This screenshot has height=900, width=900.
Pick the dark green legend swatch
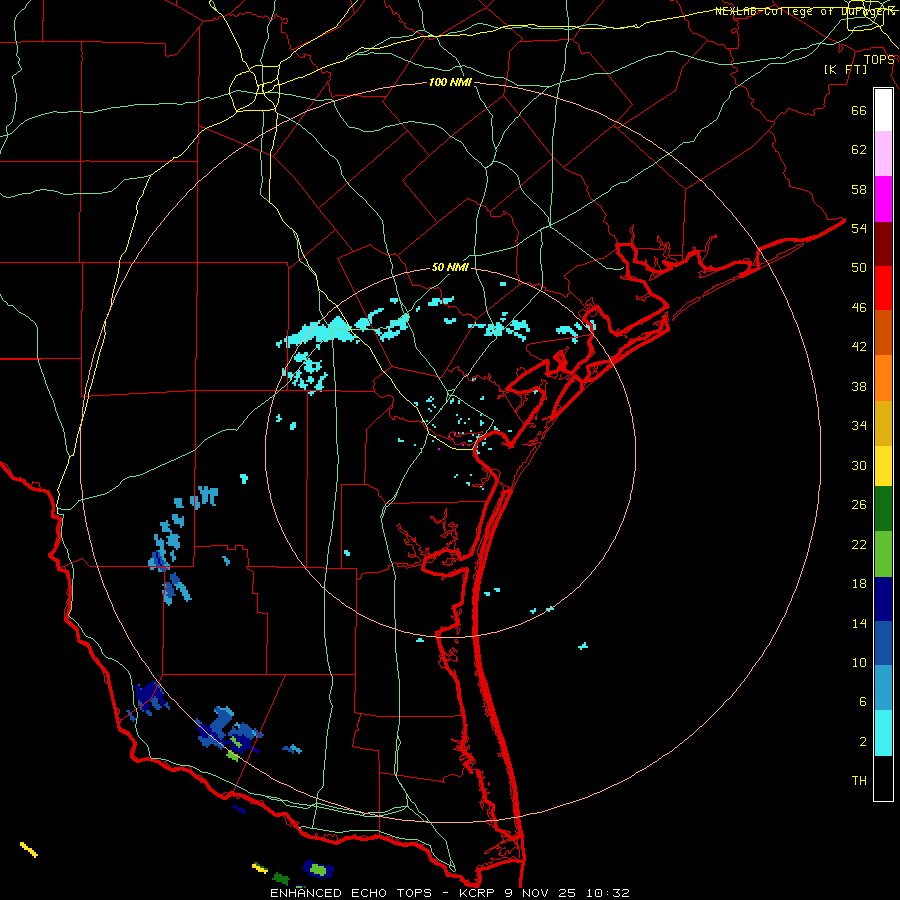pos(883,509)
